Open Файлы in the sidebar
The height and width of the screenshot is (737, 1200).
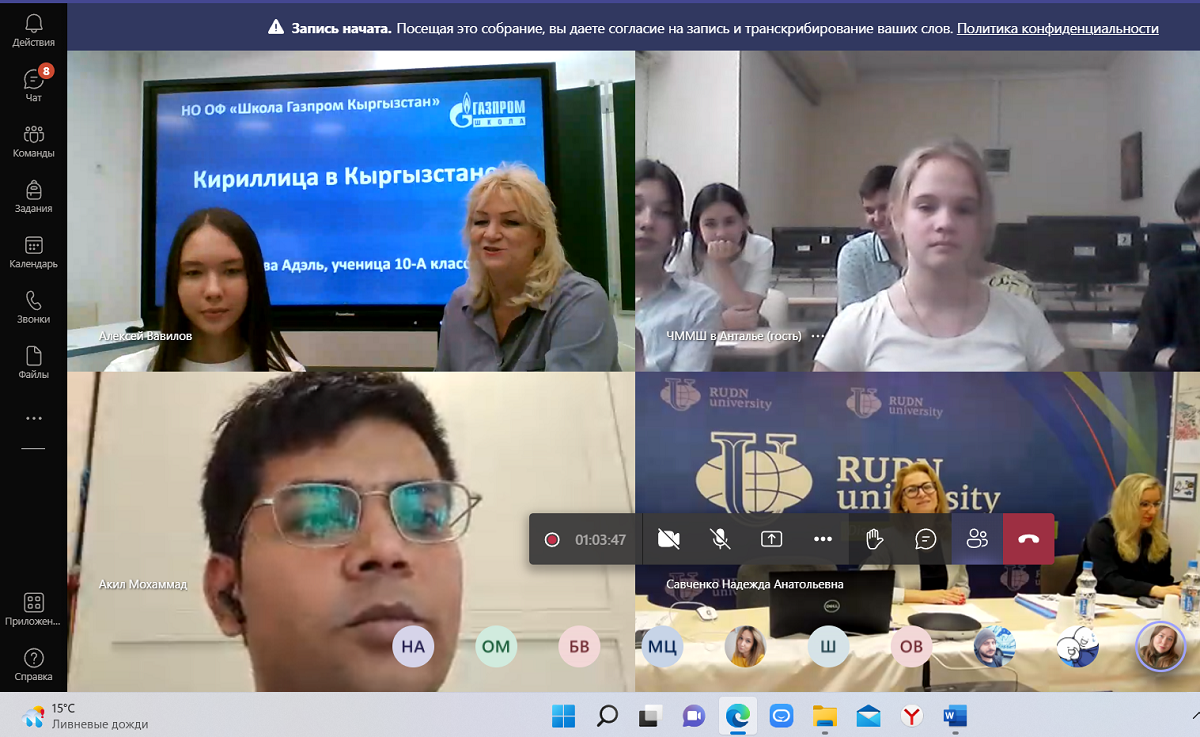pyautogui.click(x=33, y=363)
